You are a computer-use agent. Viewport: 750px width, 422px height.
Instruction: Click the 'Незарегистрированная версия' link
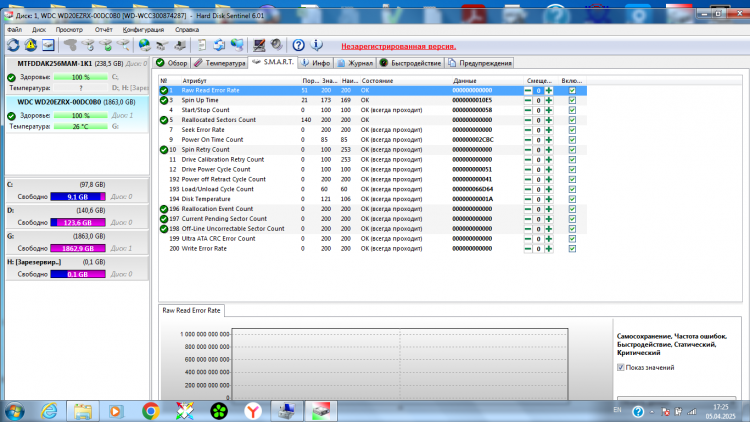coord(398,46)
